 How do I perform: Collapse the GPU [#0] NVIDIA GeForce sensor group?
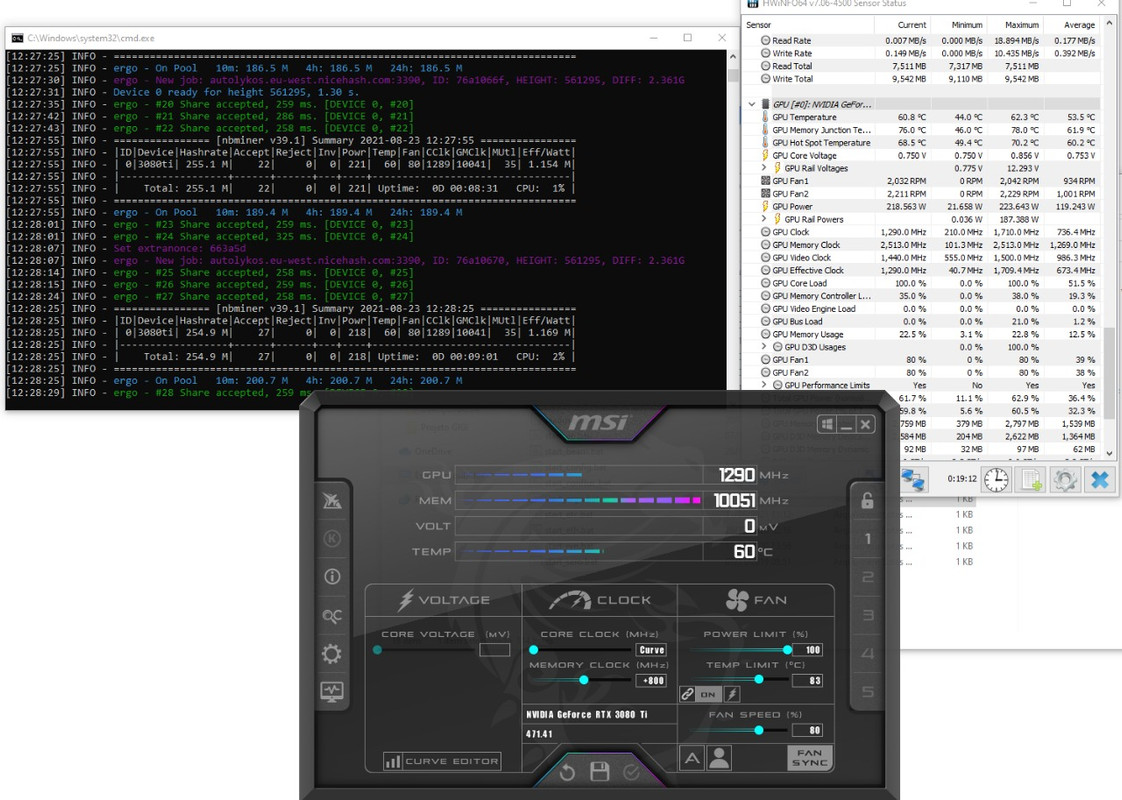click(x=751, y=104)
